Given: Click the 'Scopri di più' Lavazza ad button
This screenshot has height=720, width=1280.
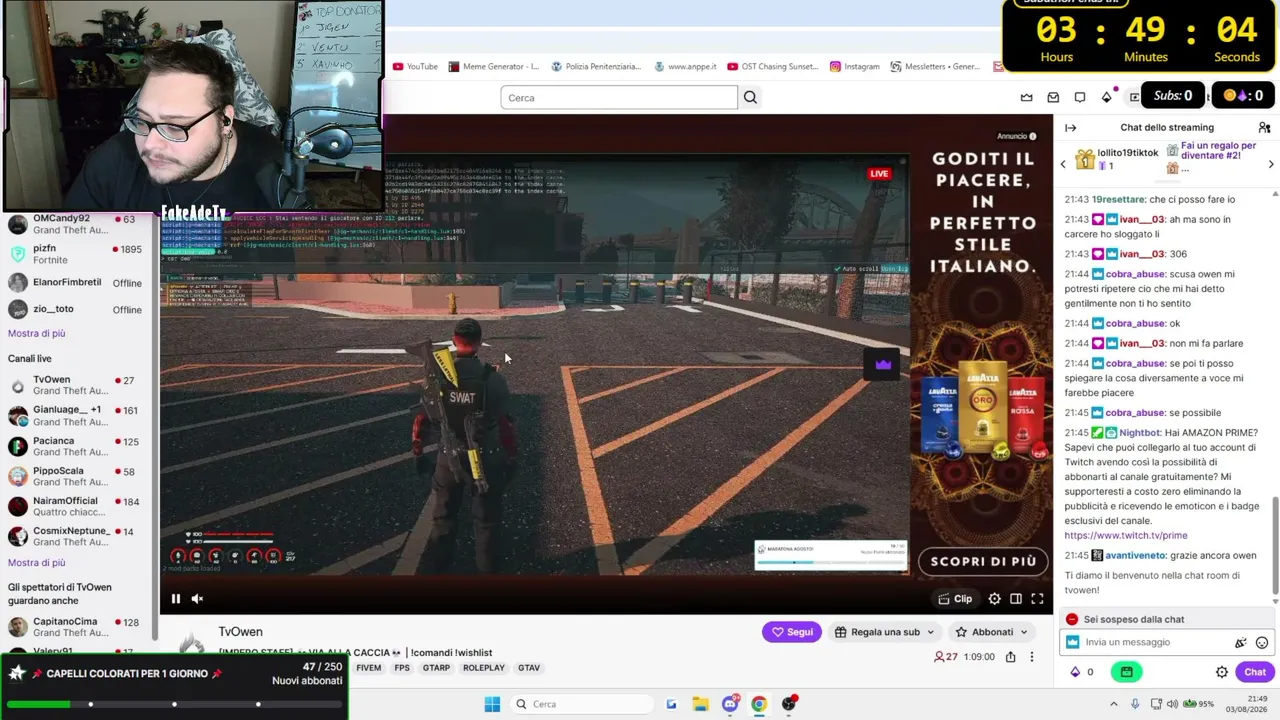Looking at the screenshot, I should pyautogui.click(x=983, y=561).
